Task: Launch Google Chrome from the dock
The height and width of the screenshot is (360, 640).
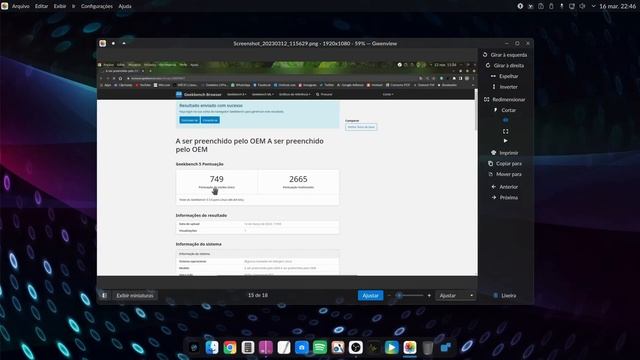Action: pyautogui.click(x=230, y=347)
